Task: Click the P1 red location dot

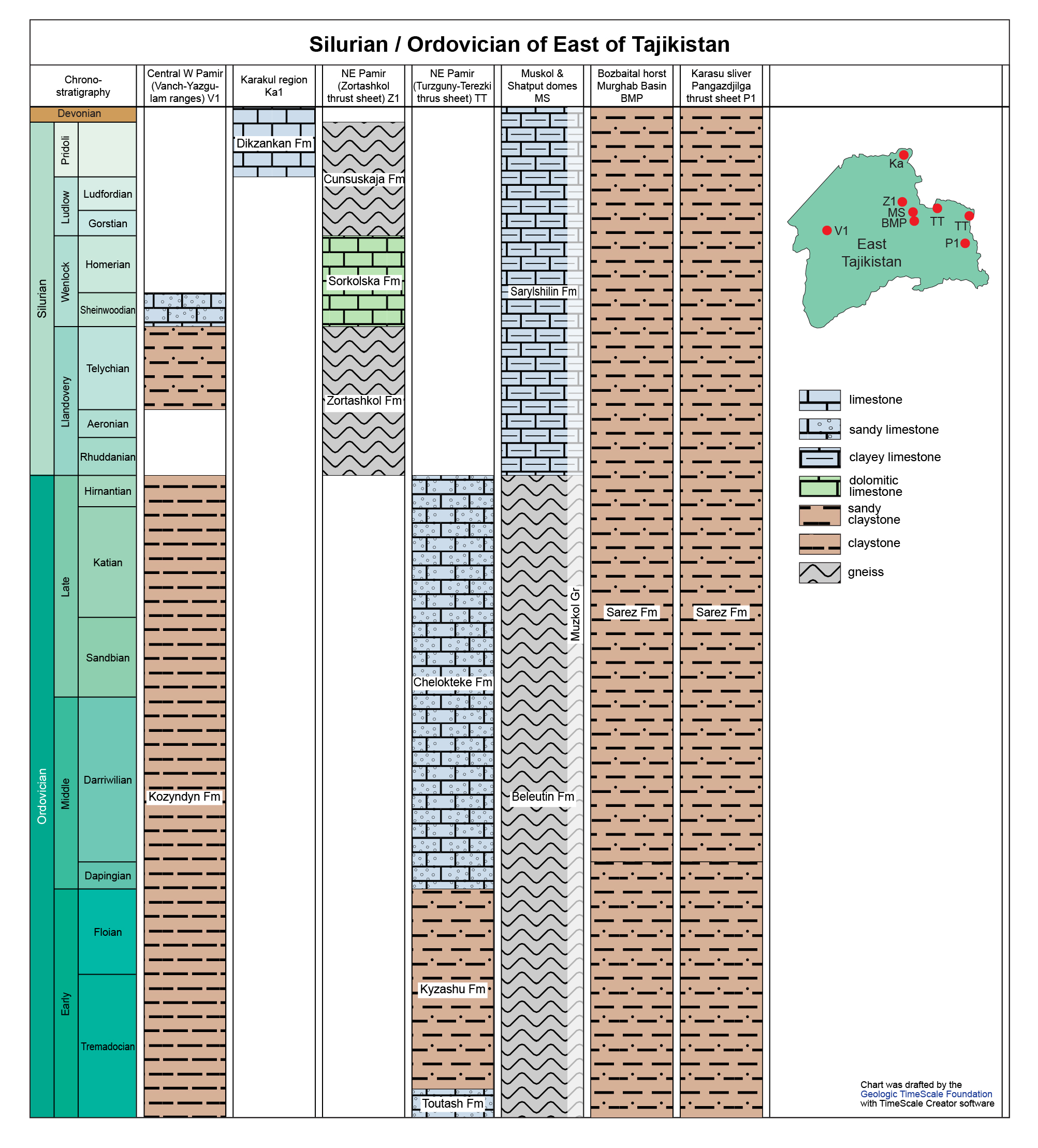Action: point(965,243)
